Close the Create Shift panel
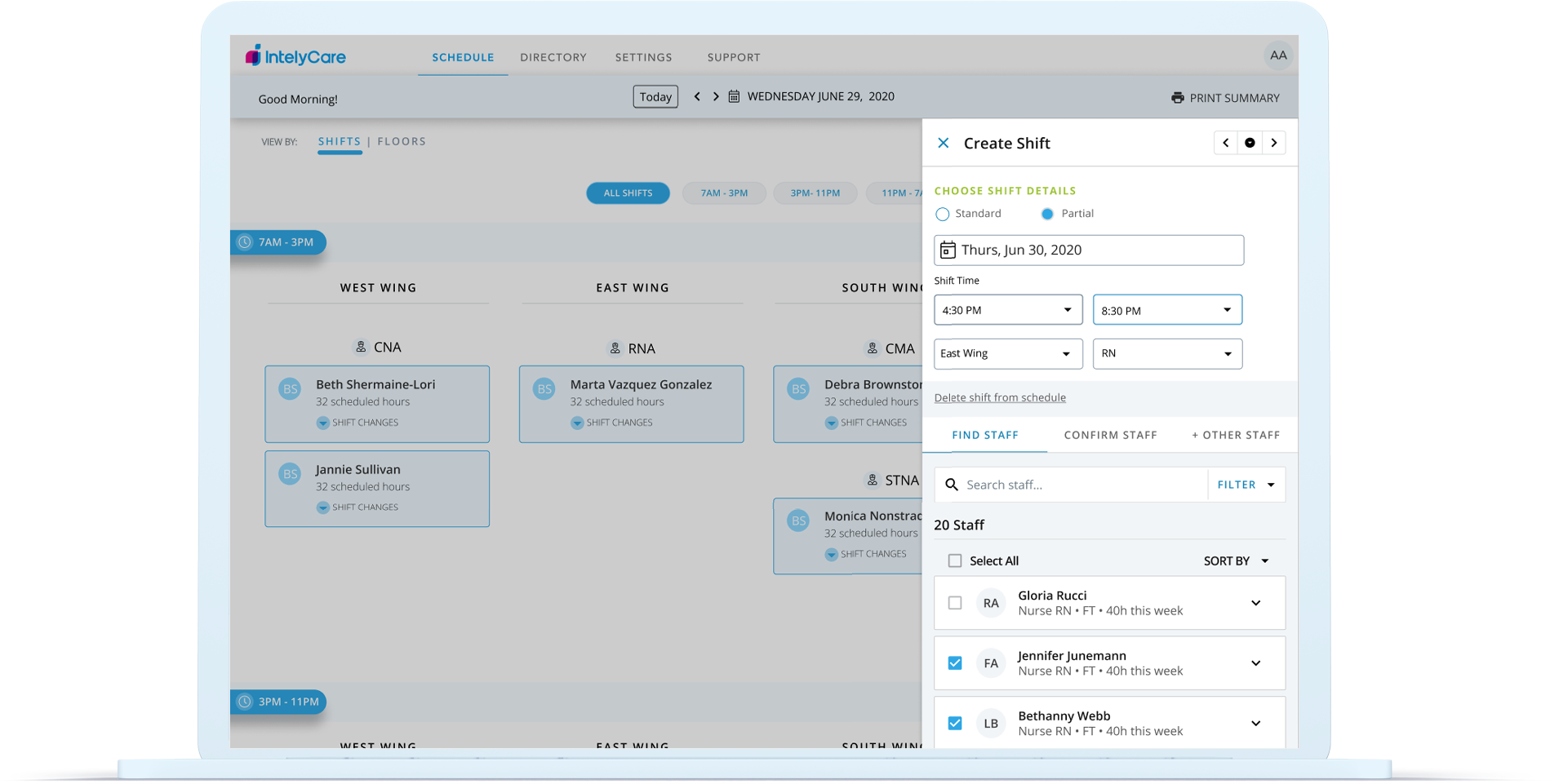Screen dimensions: 1550x784 point(943,143)
